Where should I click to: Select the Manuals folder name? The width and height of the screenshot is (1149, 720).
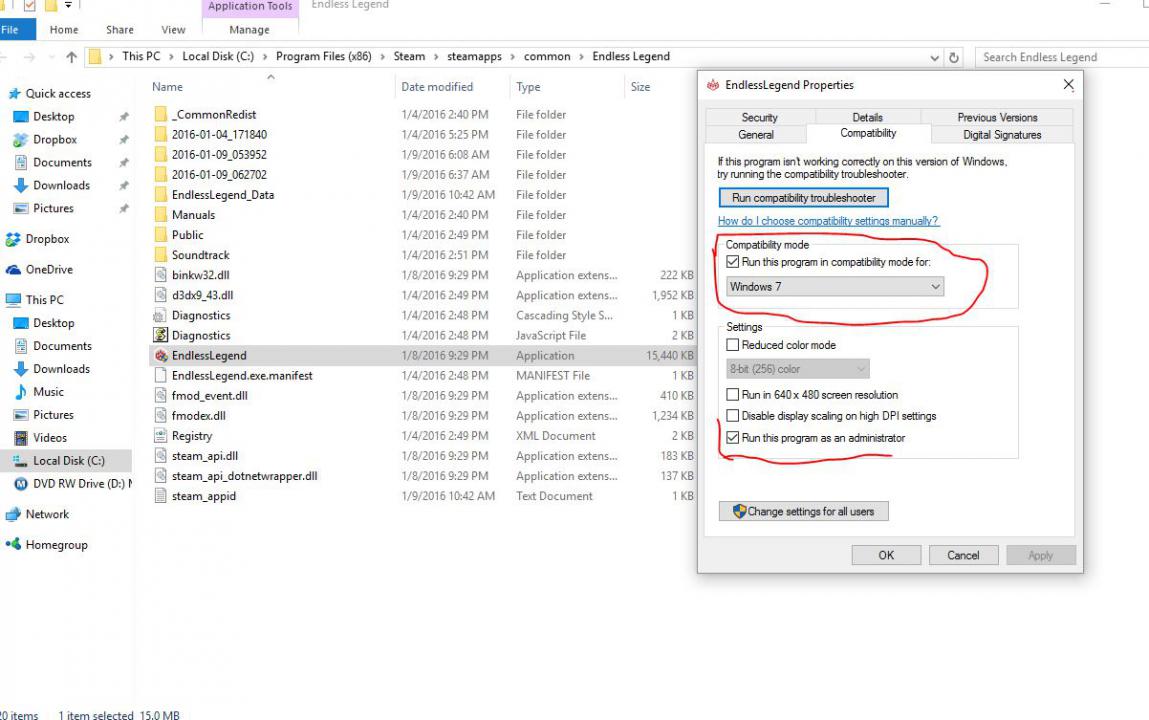tap(193, 215)
